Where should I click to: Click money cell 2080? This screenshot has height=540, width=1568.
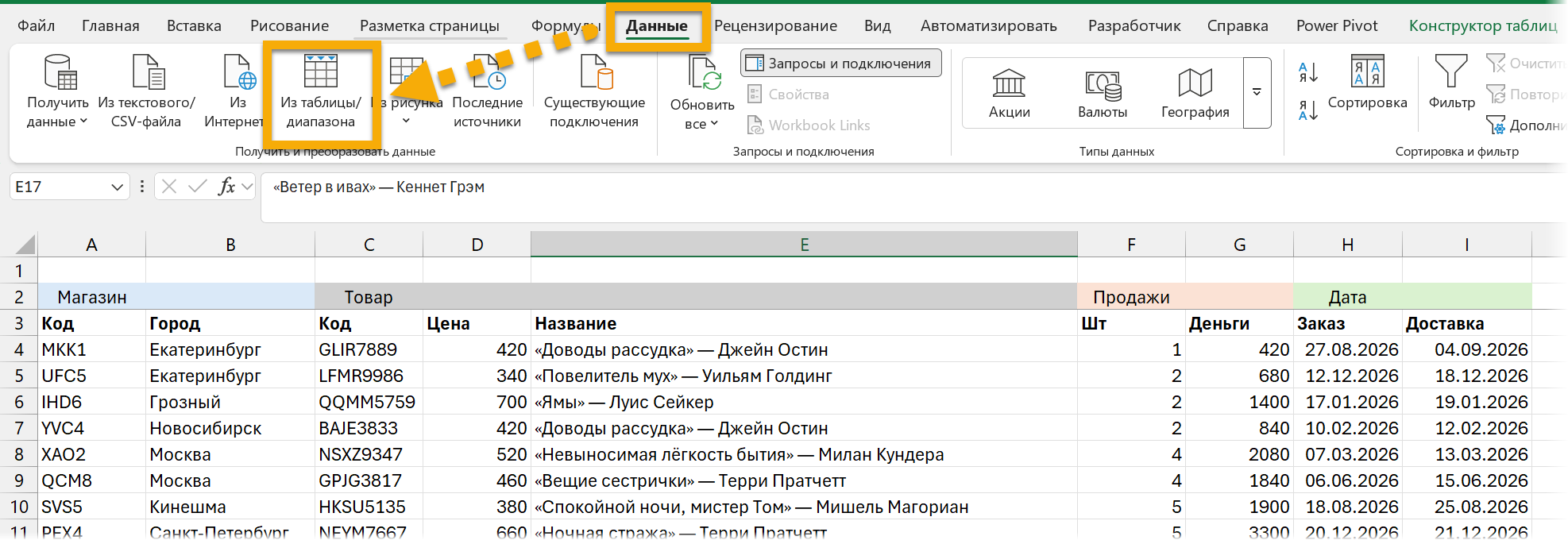(1239, 454)
